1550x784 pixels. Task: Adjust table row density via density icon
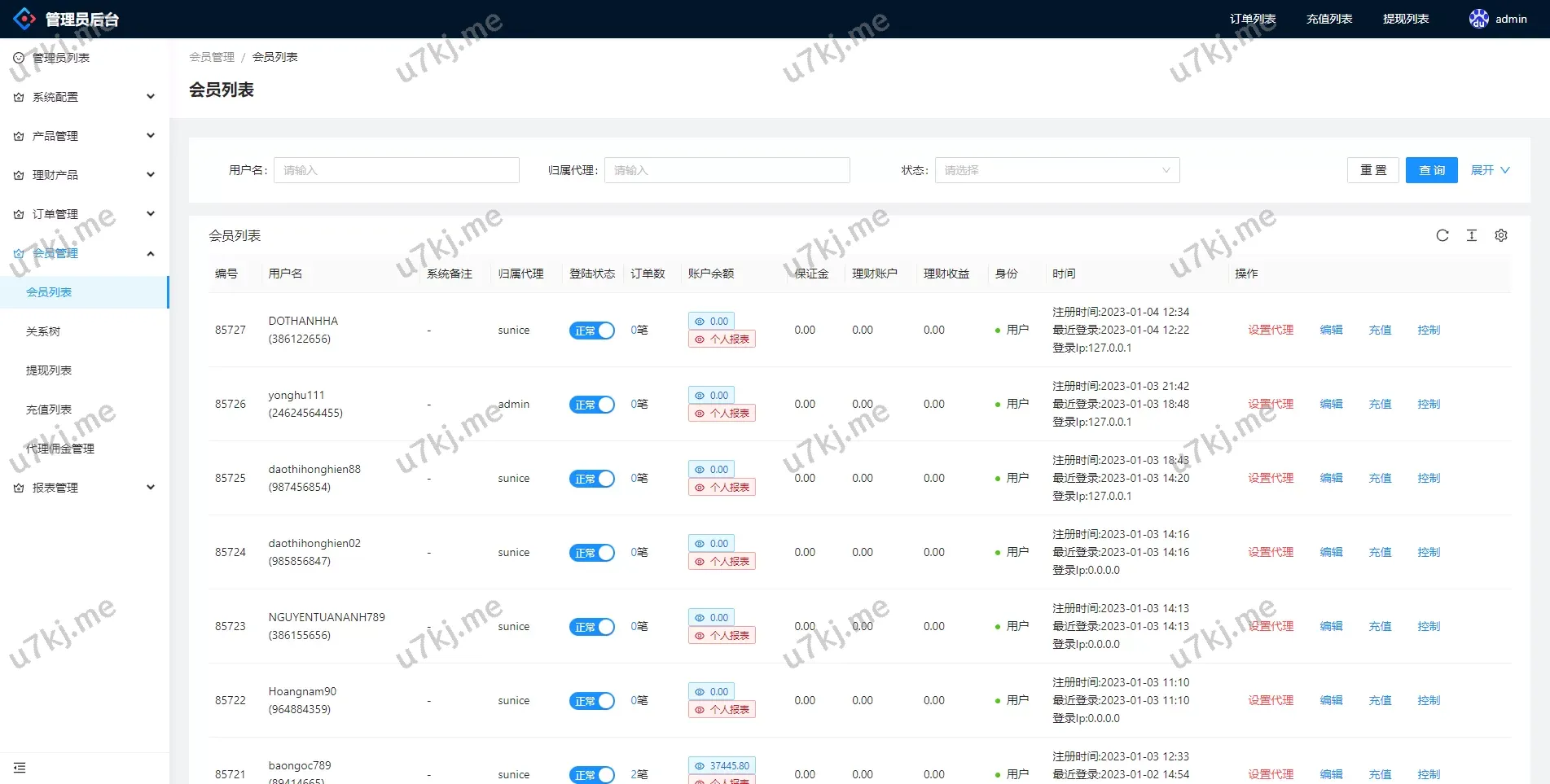point(1472,235)
